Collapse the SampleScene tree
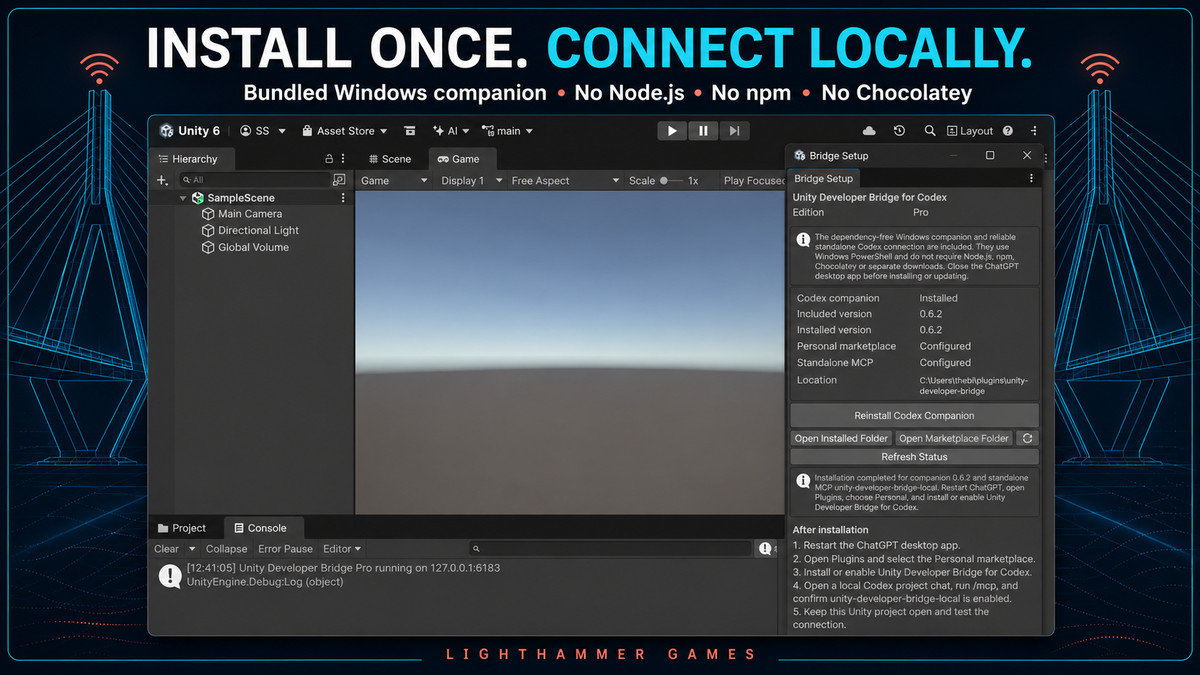 pos(183,198)
